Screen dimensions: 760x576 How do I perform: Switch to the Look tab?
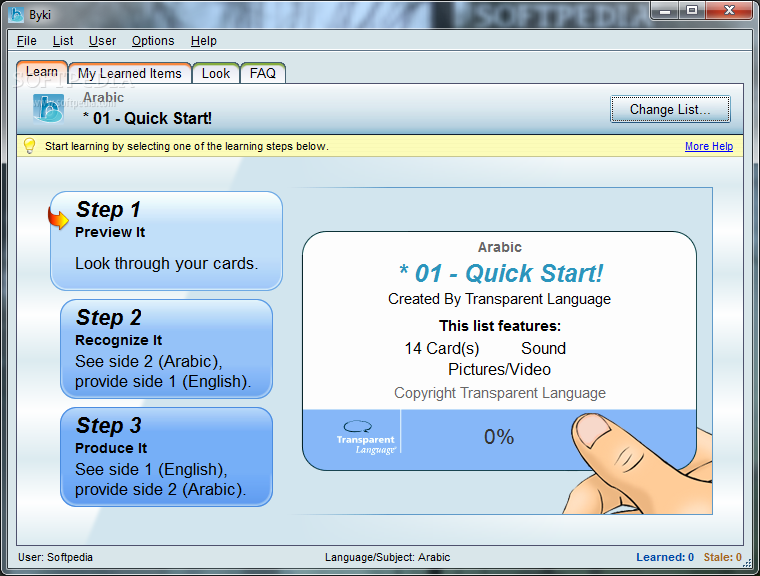(x=216, y=73)
